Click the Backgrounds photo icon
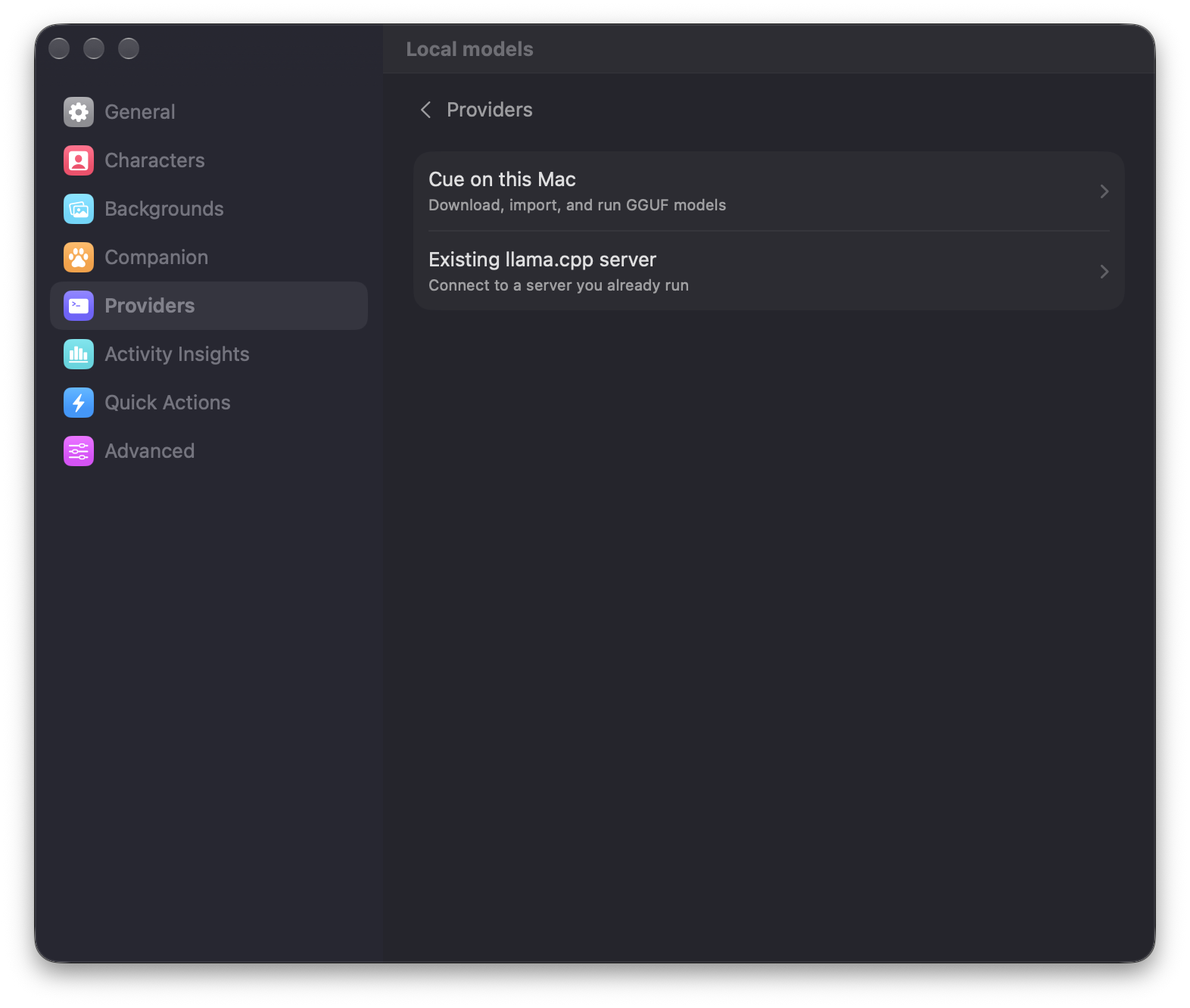The height and width of the screenshot is (1008, 1190). [x=79, y=209]
